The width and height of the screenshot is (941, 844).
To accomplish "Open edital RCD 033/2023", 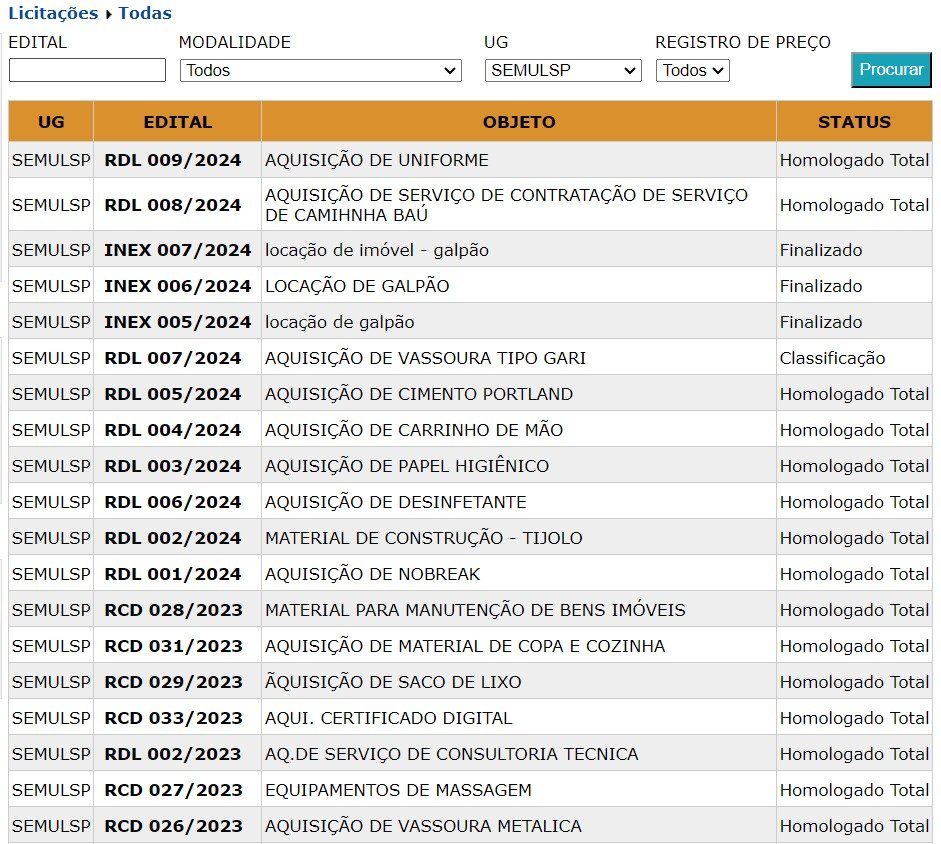I will click(x=173, y=719).
